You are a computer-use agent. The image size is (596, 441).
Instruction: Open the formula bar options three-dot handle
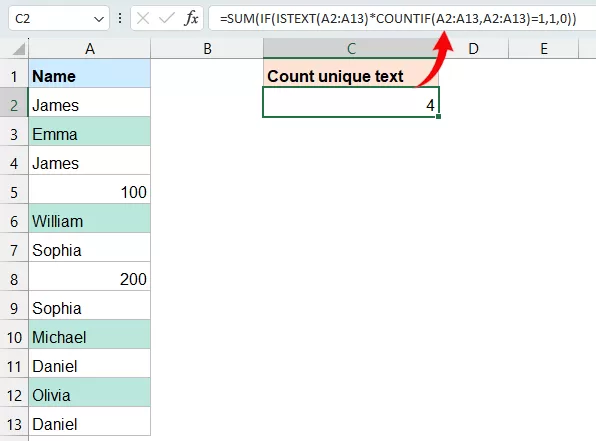(x=120, y=18)
